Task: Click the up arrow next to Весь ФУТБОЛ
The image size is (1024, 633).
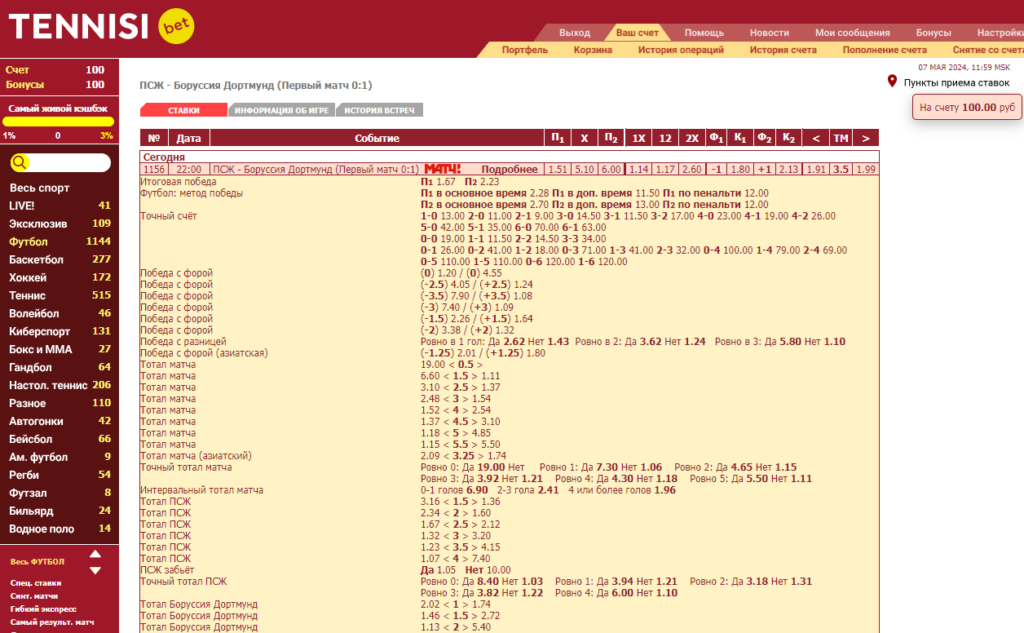Action: coord(95,554)
